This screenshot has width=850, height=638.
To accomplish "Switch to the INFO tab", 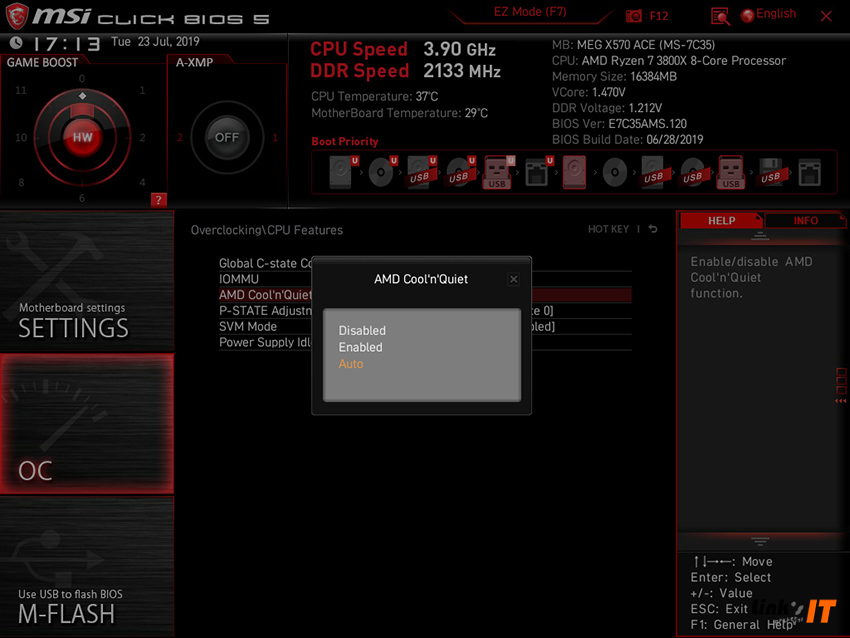I will click(805, 221).
